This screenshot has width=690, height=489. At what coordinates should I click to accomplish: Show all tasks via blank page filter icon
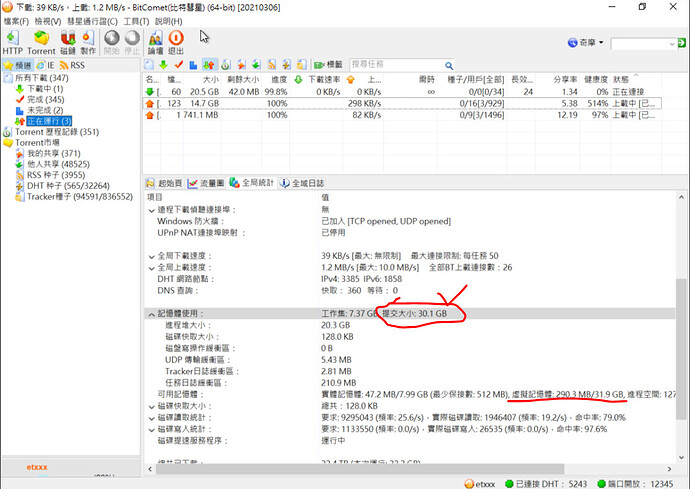pyautogui.click(x=149, y=65)
